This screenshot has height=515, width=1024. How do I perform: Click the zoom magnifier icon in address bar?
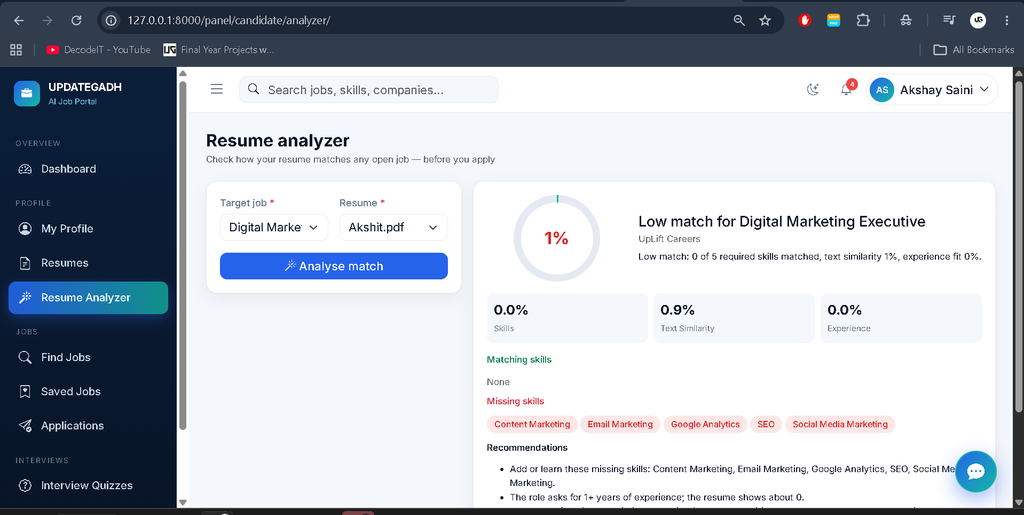click(739, 20)
